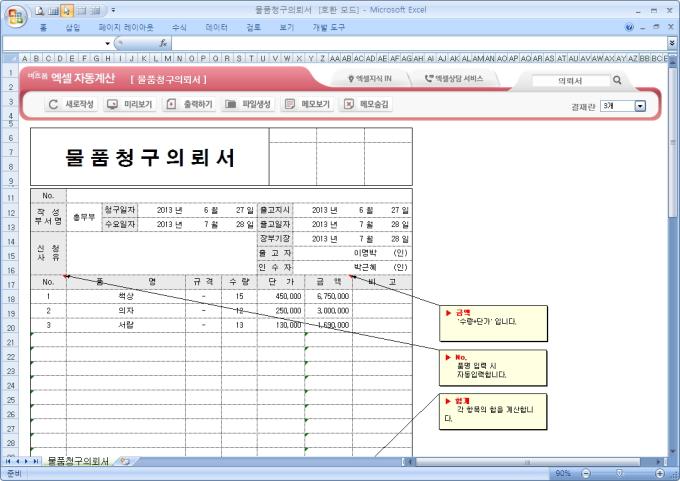Click the magnifier search icon beside 의뢰서
This screenshot has height=481, width=680.
pyautogui.click(x=617, y=80)
